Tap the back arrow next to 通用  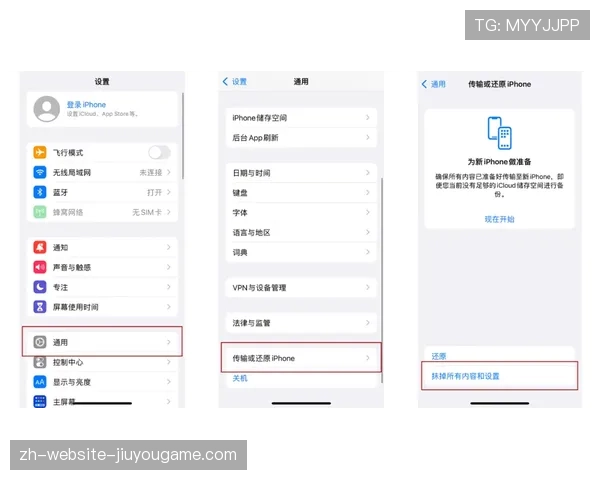tap(424, 84)
